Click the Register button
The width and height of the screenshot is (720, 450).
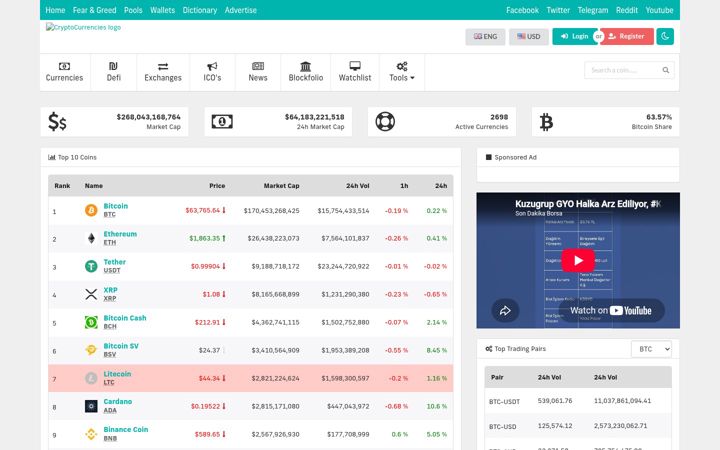[627, 36]
